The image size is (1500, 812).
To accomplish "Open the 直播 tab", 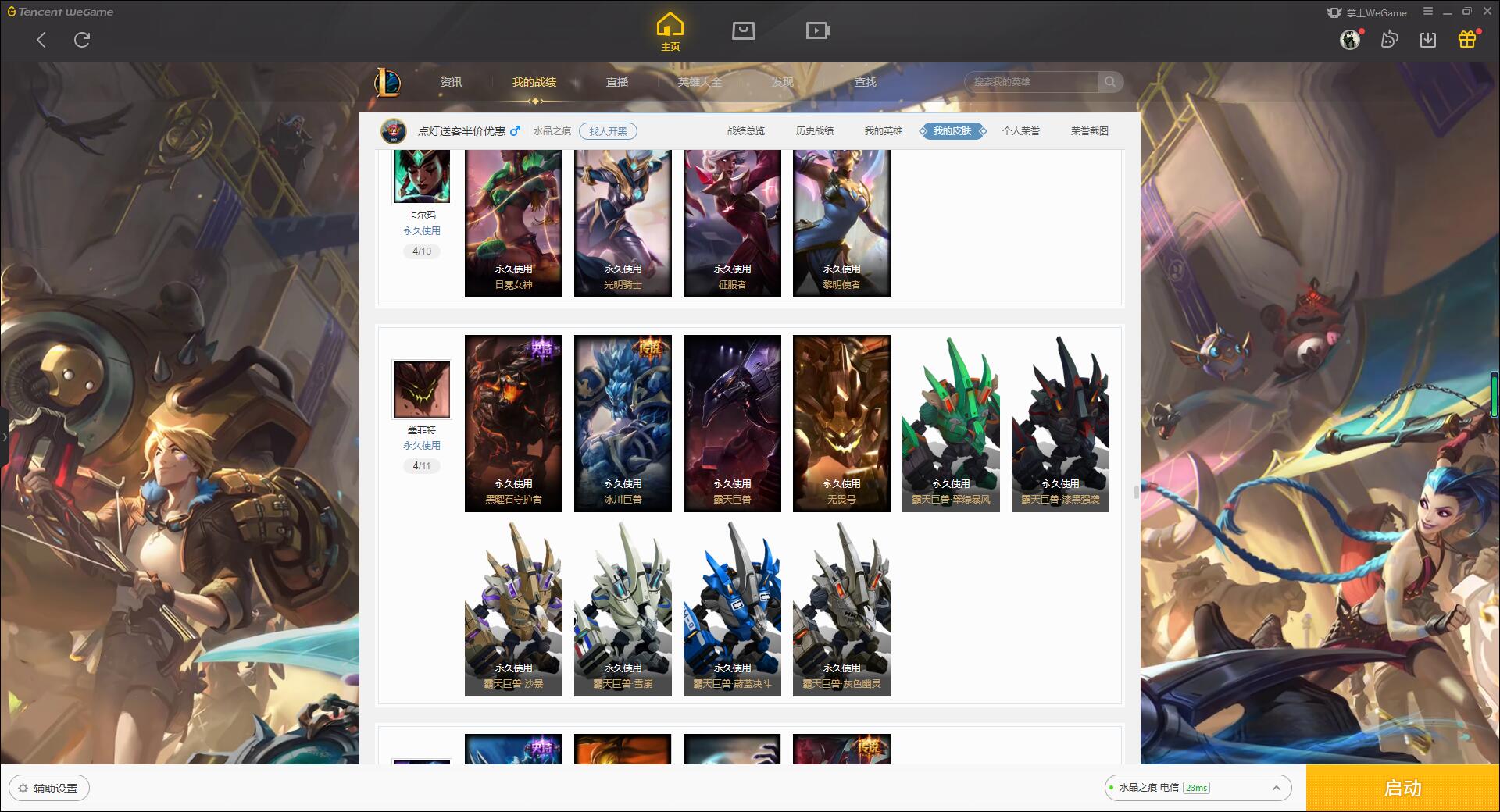I will 617,82.
